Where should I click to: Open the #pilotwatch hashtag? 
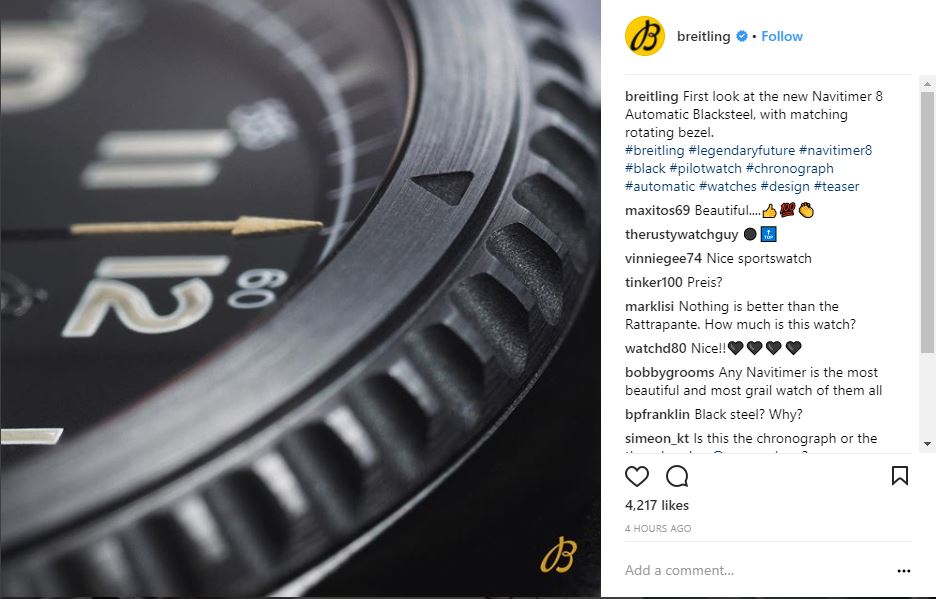[705, 168]
